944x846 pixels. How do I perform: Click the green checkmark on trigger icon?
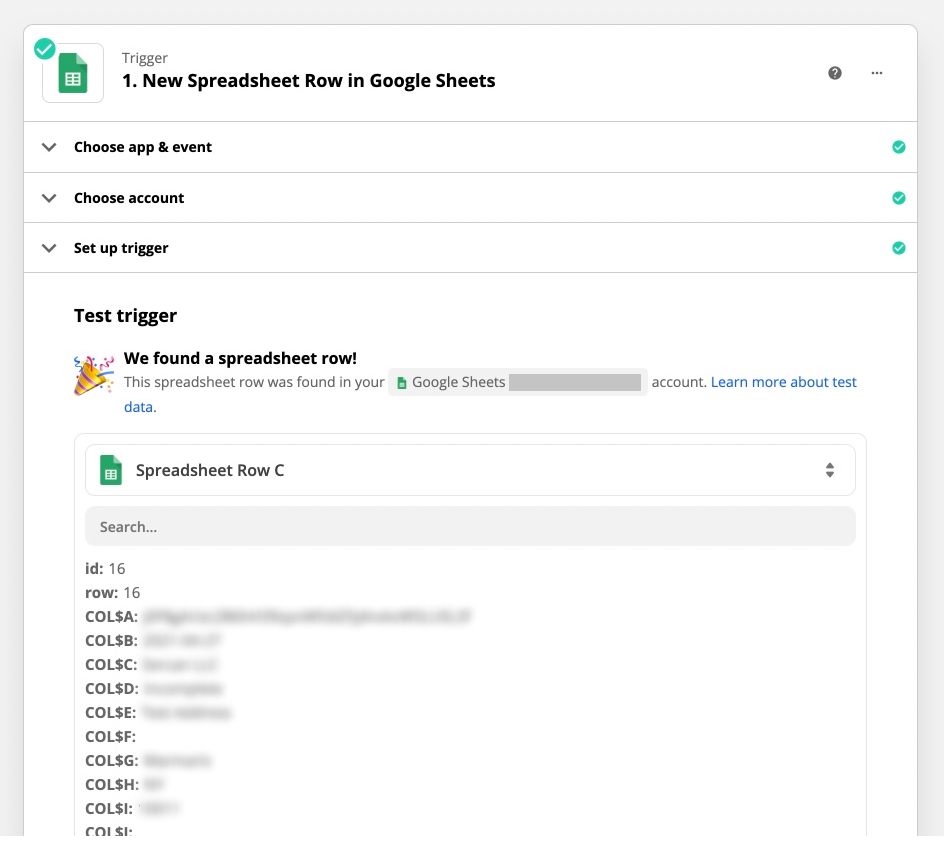(x=45, y=49)
